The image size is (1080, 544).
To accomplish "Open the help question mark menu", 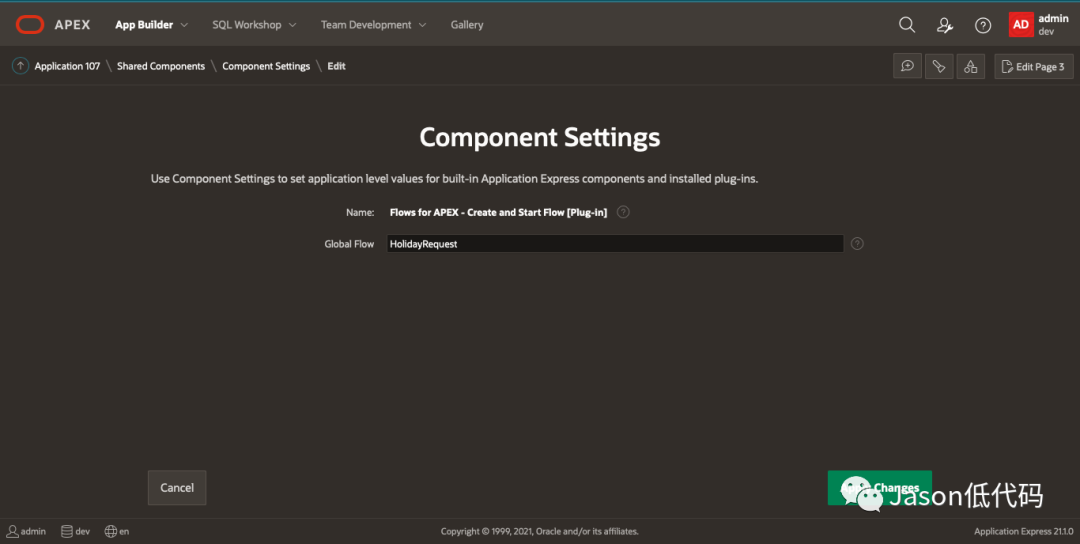I will (983, 25).
